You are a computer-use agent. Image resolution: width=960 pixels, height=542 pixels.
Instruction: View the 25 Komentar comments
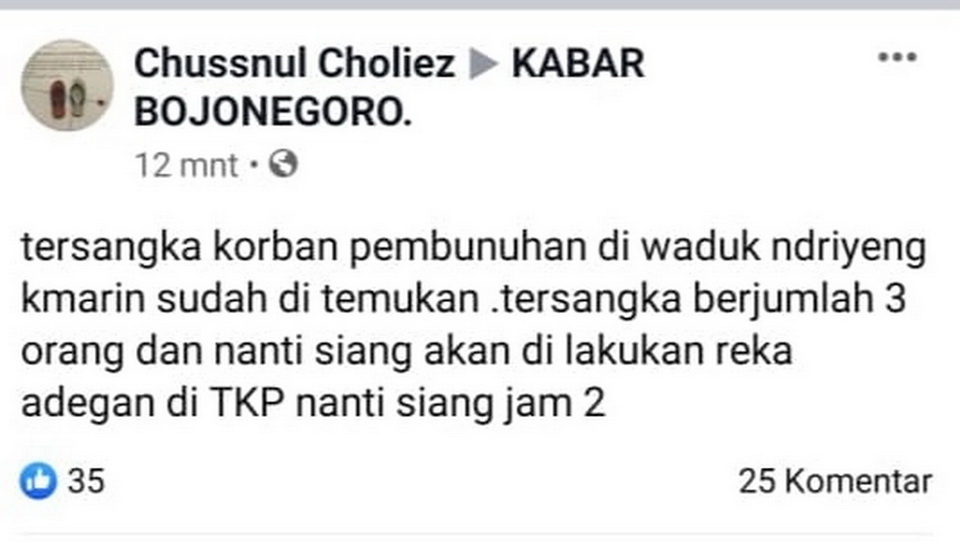click(835, 481)
